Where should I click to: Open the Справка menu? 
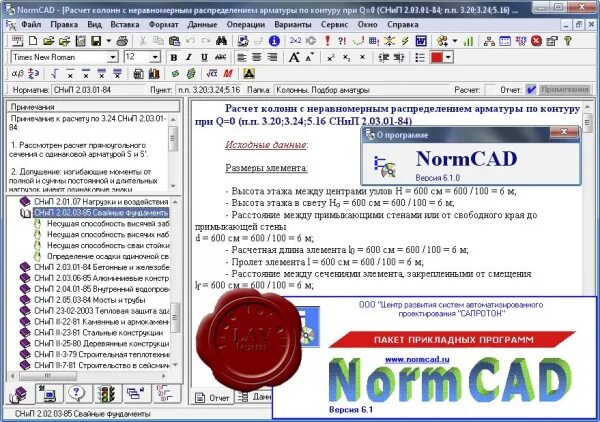click(x=403, y=24)
